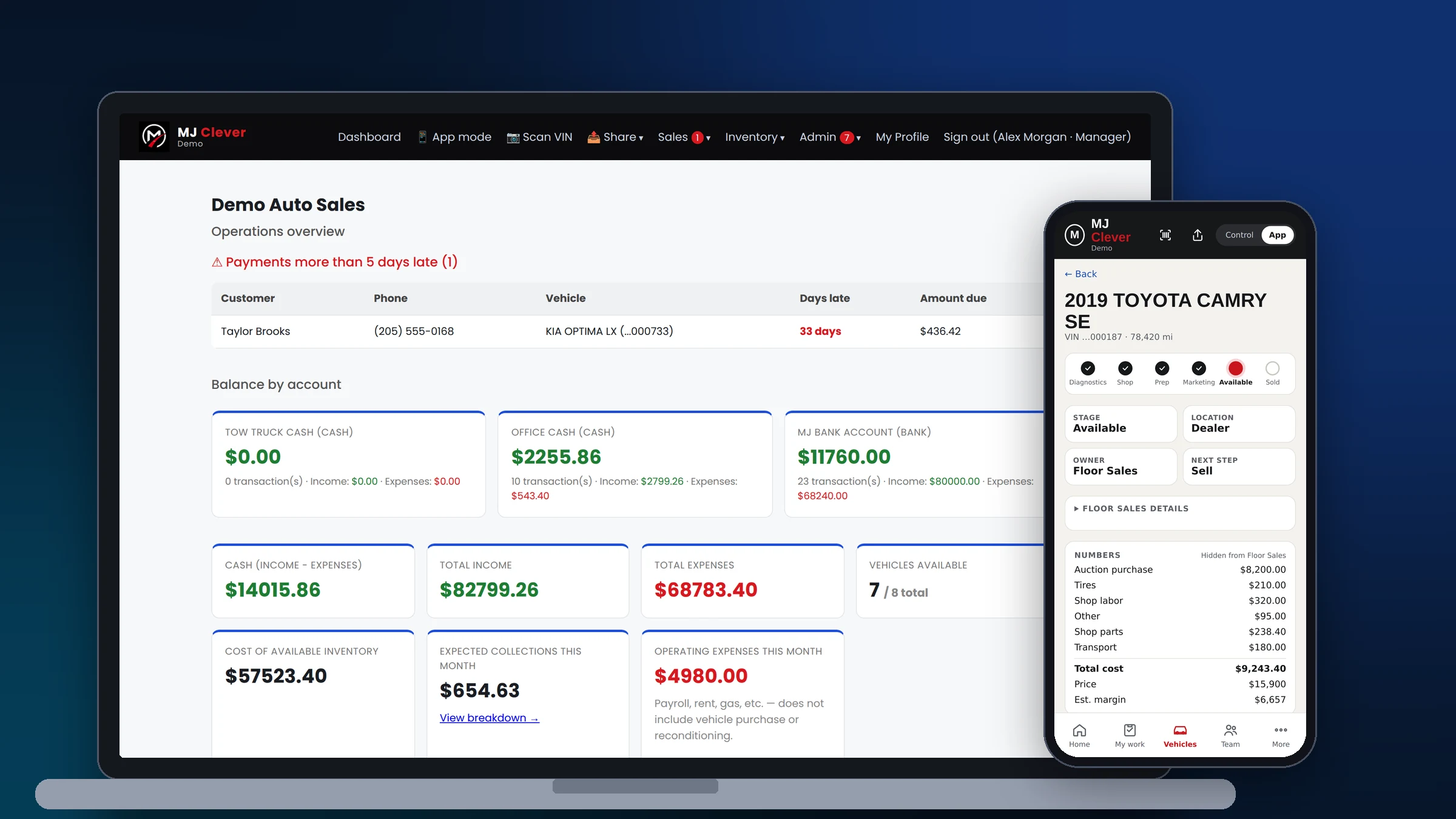Select the Shop stage checkmark
The width and height of the screenshot is (1456, 819).
(1125, 368)
